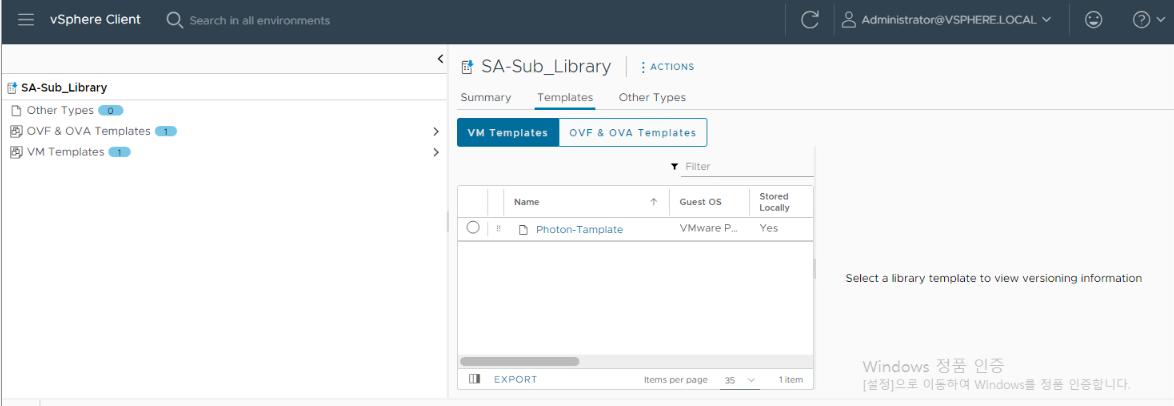Expand VM Templates chevron
The width and height of the screenshot is (1174, 406).
point(436,152)
